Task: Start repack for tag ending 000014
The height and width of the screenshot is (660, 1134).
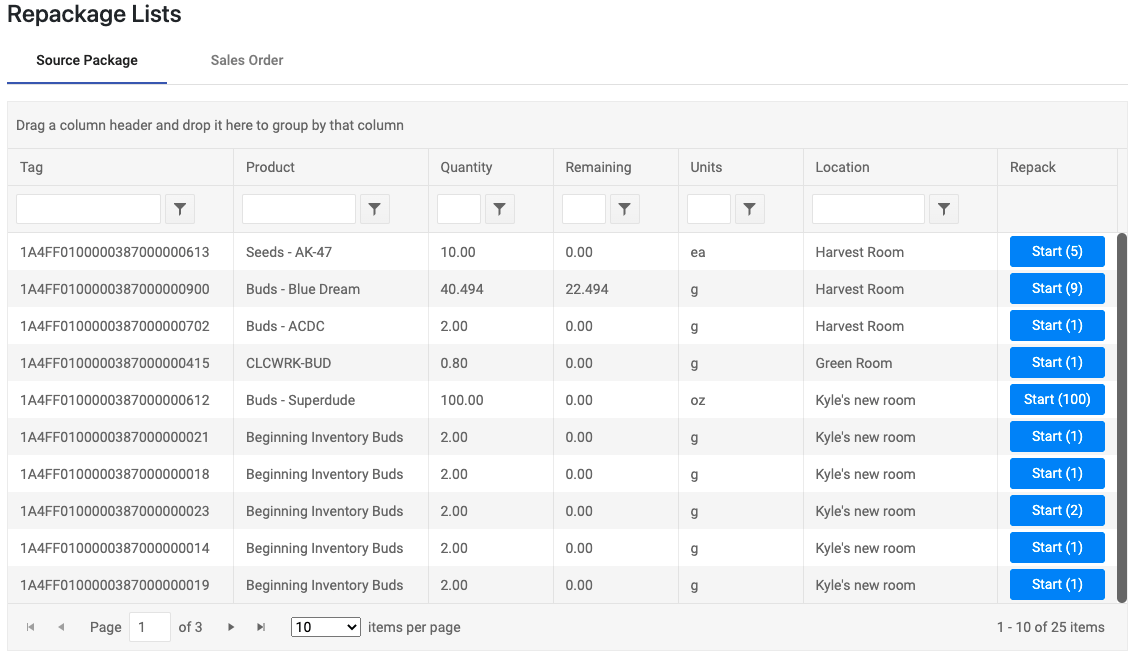Action: (x=1057, y=547)
